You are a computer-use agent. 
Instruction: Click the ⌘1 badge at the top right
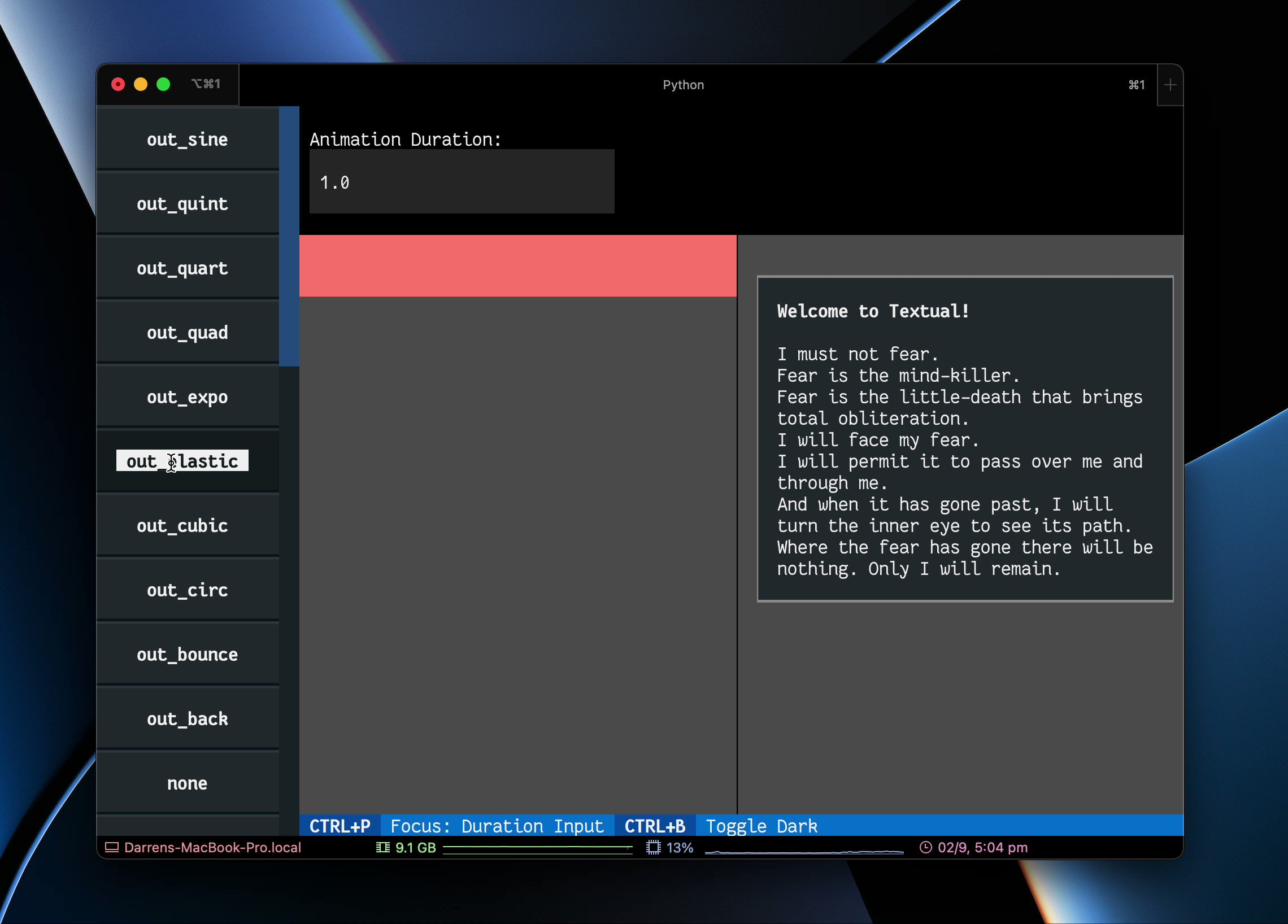[1136, 85]
